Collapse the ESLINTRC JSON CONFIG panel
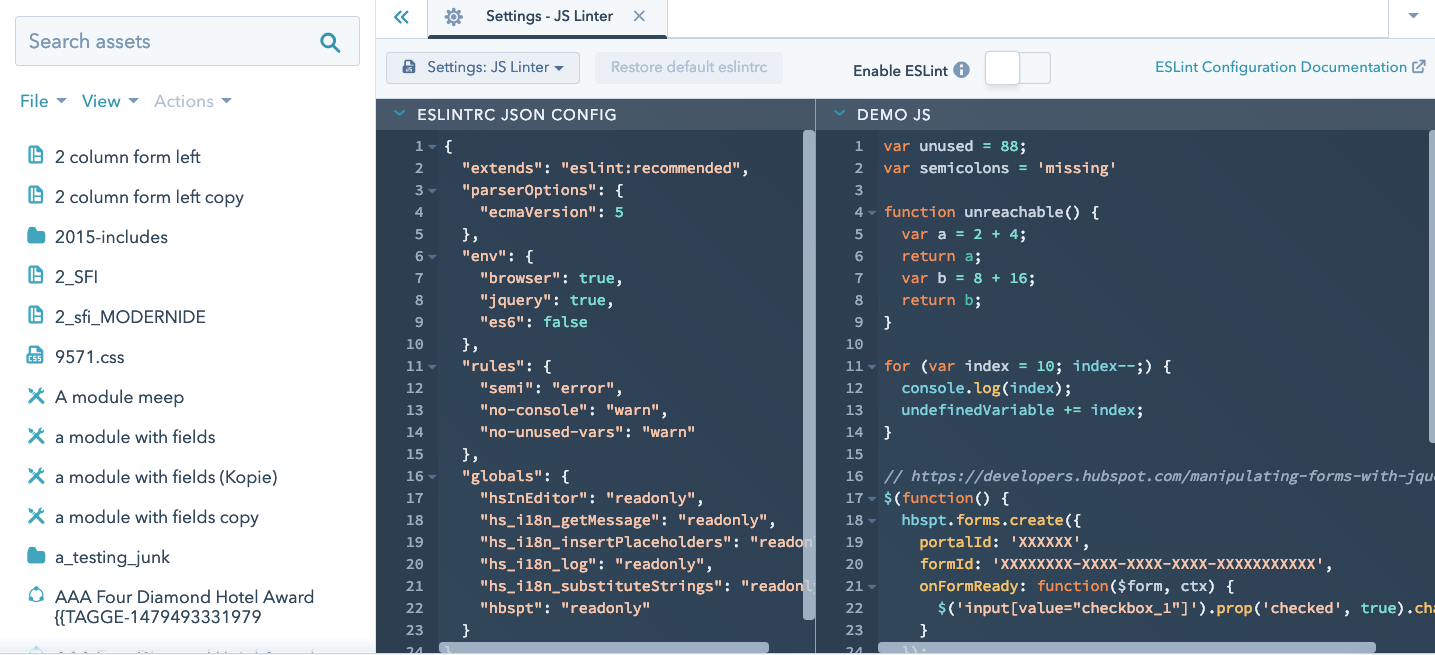1435x655 pixels. coord(400,114)
